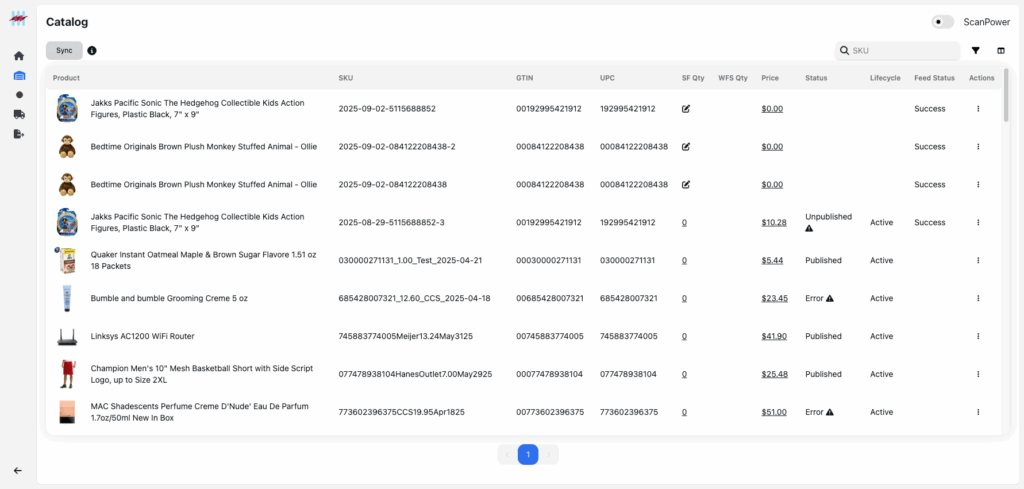Open the Home icon in sidebar
This screenshot has width=1024, height=489.
[19, 56]
